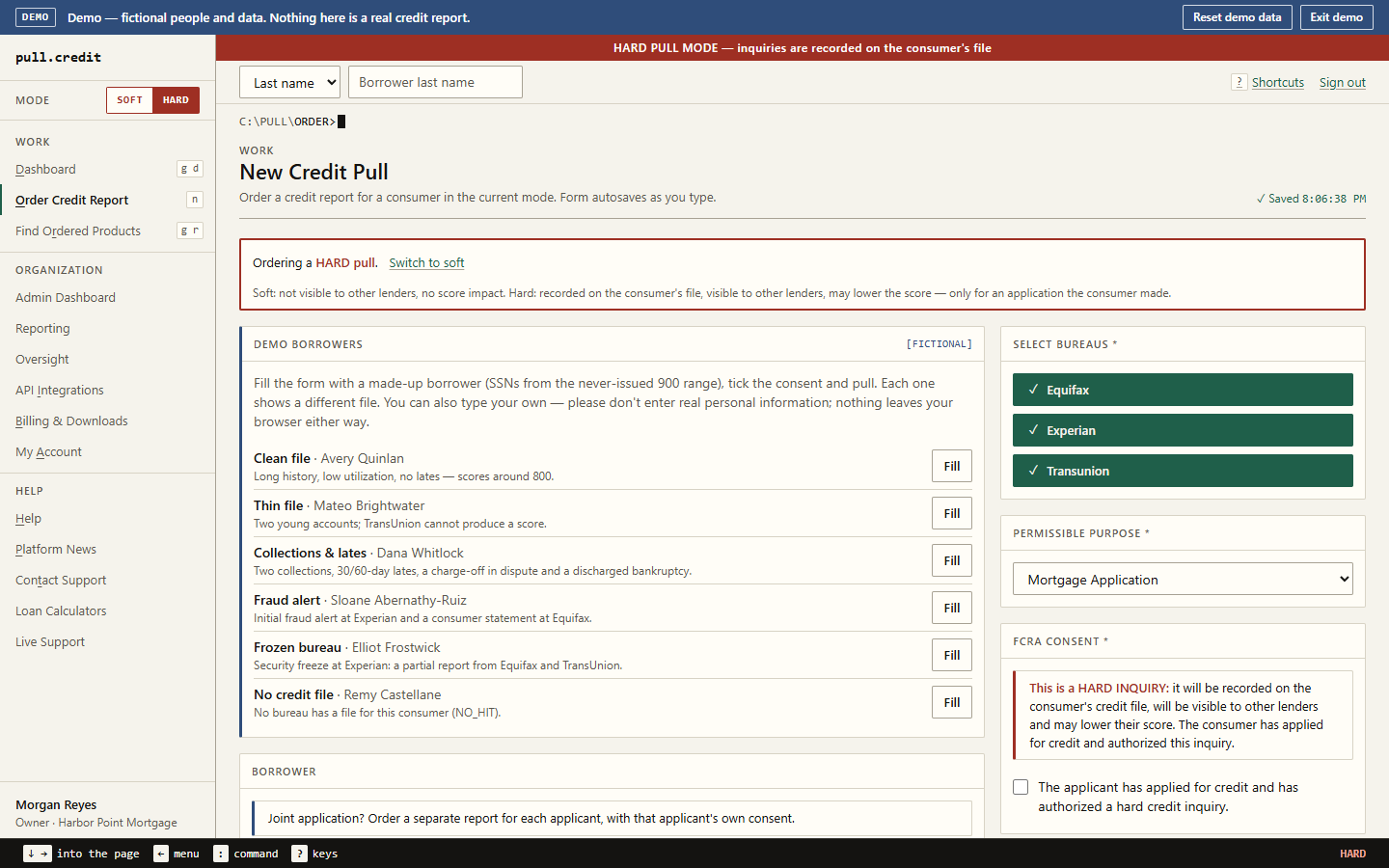Fill the Thin file borrower Mateo Brightwater
1389x868 pixels.
click(952, 513)
